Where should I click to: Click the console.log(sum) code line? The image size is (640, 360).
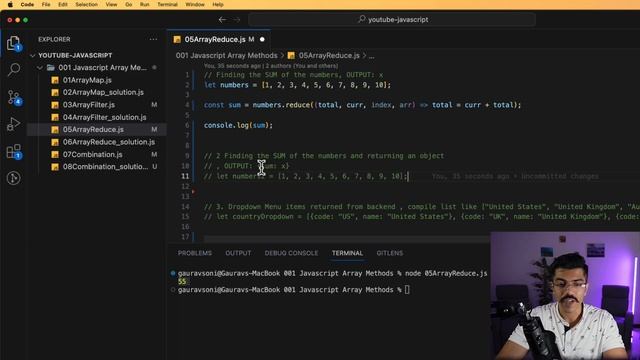(x=238, y=125)
